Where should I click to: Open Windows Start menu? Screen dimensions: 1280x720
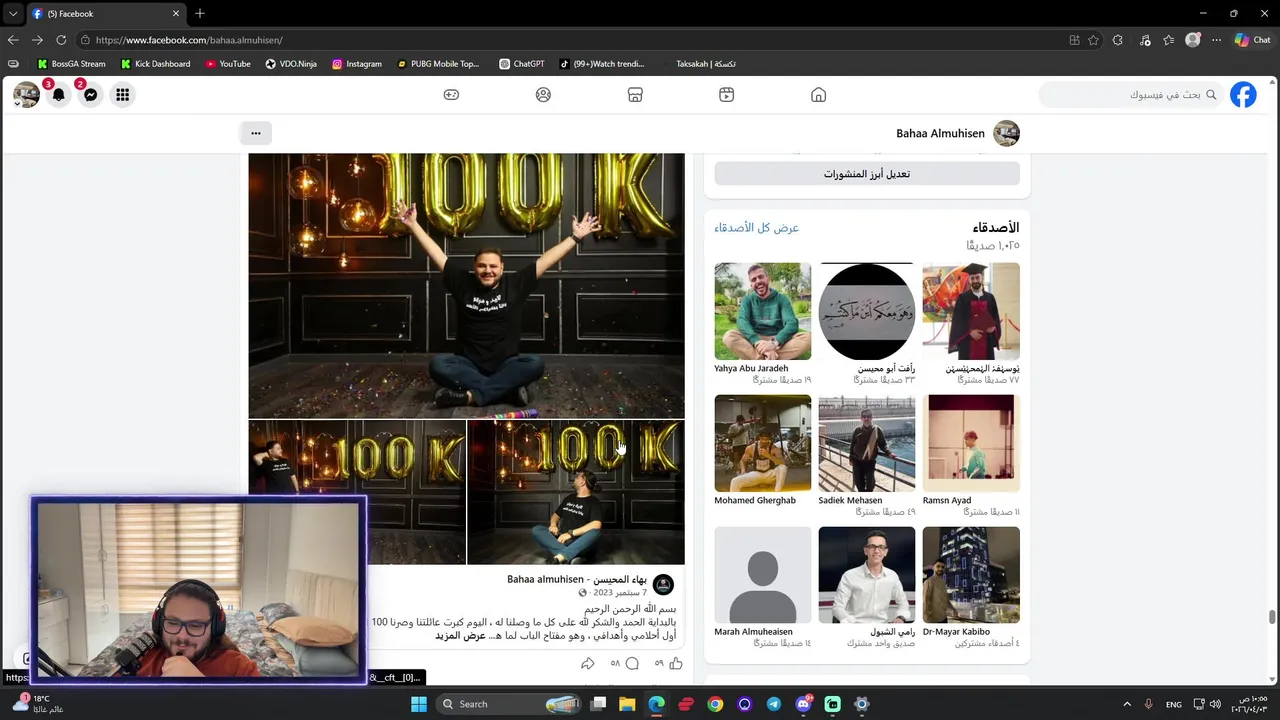pyautogui.click(x=419, y=704)
